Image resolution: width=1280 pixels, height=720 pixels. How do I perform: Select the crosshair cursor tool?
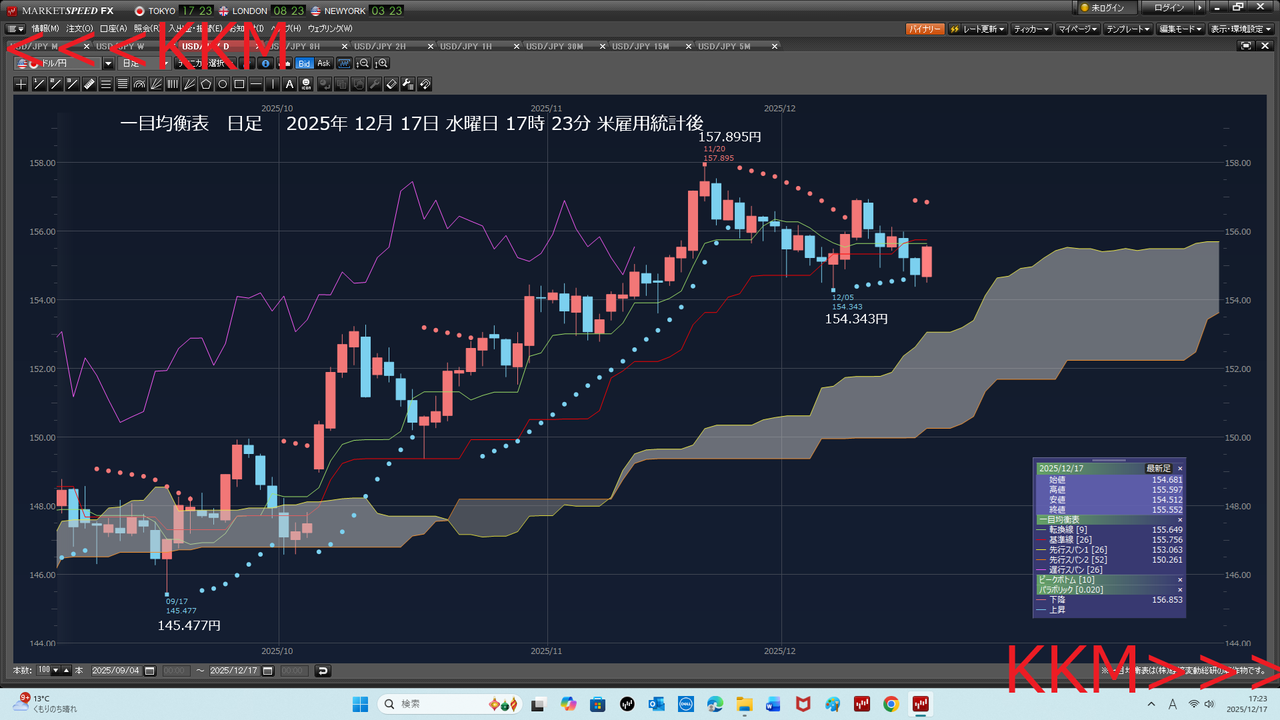[x=21, y=84]
